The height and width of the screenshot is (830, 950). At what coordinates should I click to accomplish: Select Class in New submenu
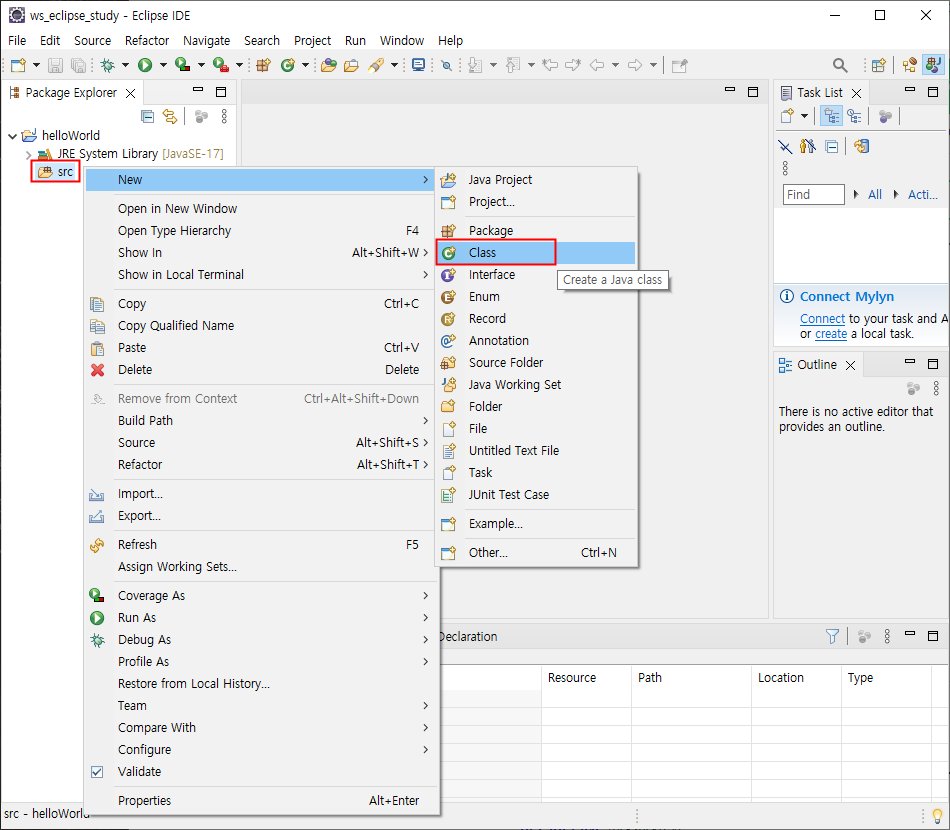[x=536, y=253]
